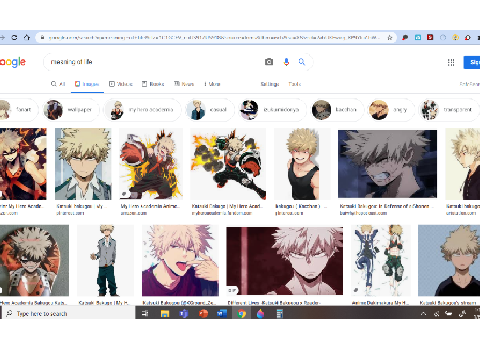Apply the casual filter chip
This screenshot has width=480, height=360.
click(x=210, y=110)
